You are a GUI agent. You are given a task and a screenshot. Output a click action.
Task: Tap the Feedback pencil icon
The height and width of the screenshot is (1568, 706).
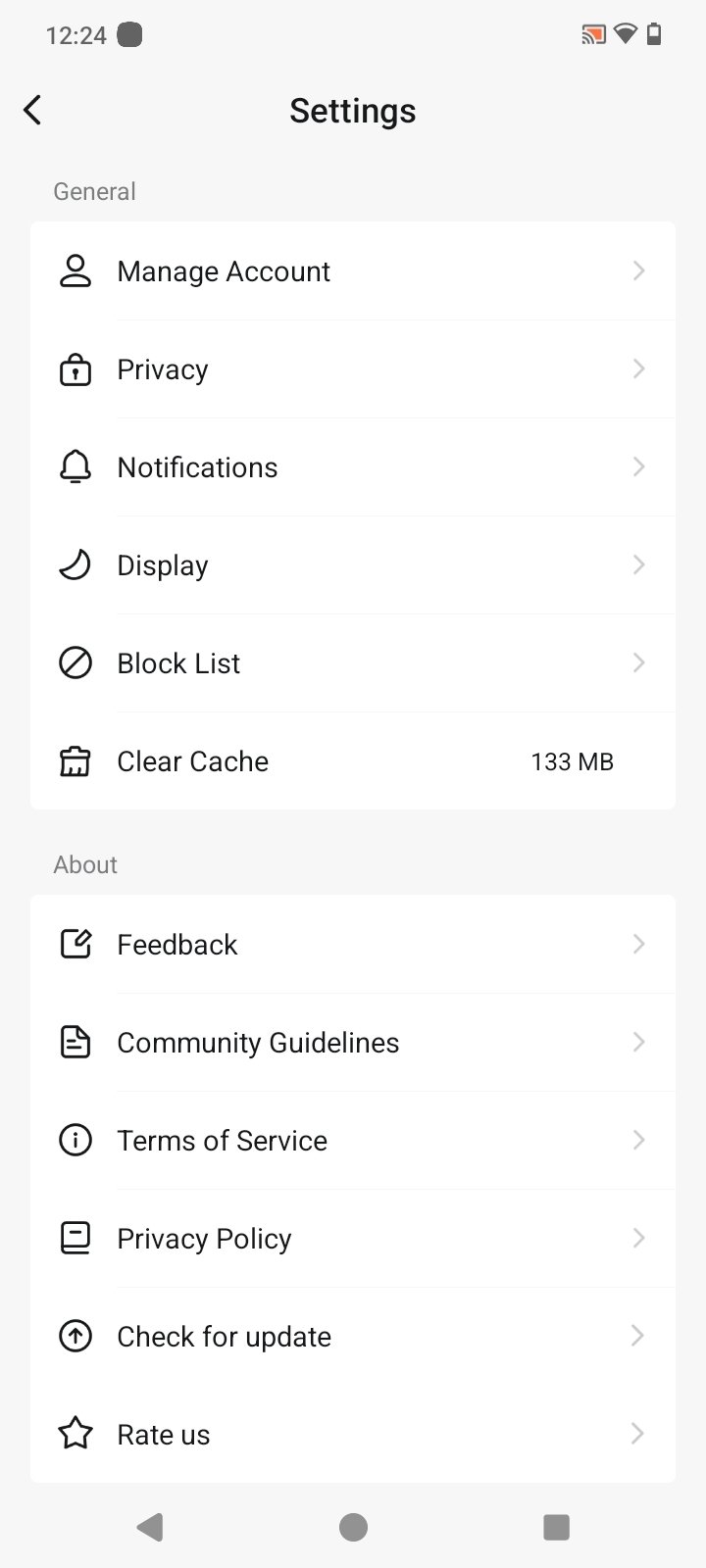(76, 945)
